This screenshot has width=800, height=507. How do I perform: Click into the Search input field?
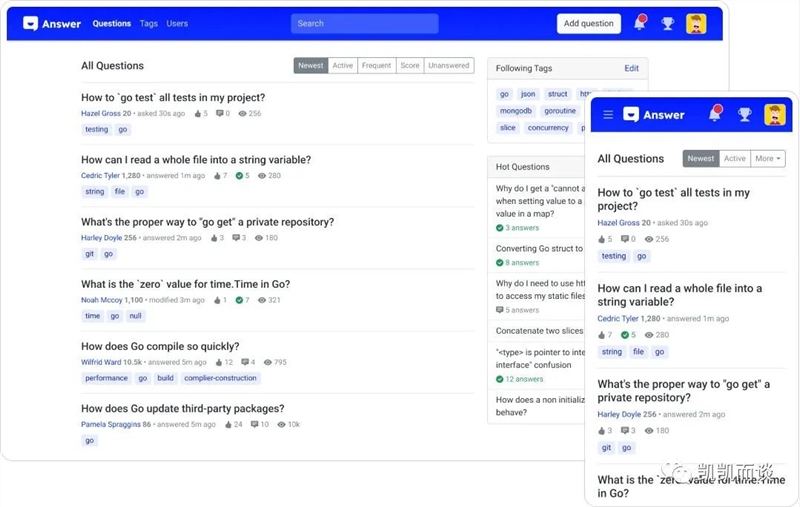[x=364, y=23]
